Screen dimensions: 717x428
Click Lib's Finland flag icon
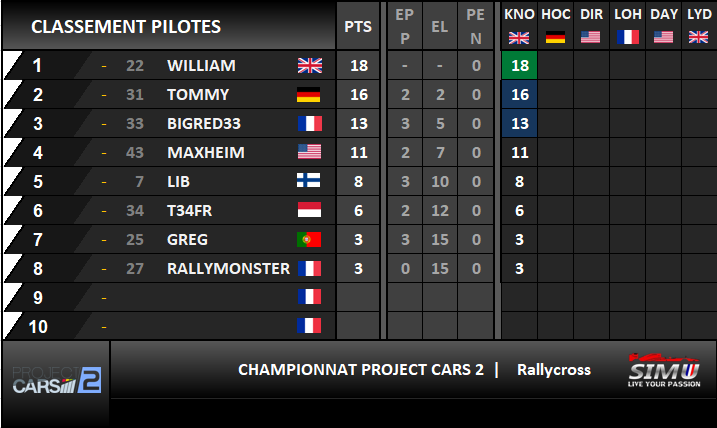coord(309,181)
